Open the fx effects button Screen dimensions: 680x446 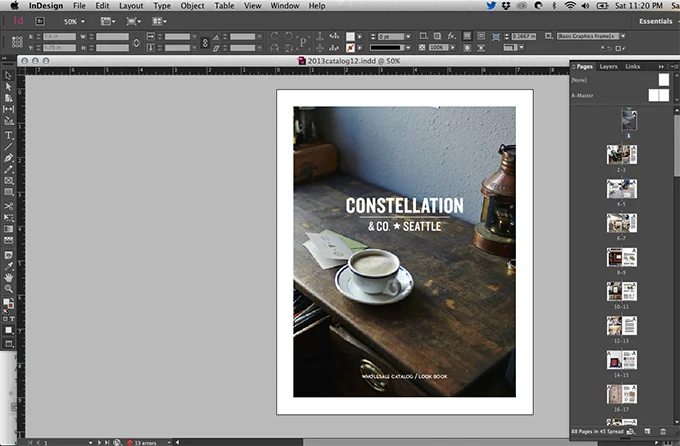click(x=451, y=36)
